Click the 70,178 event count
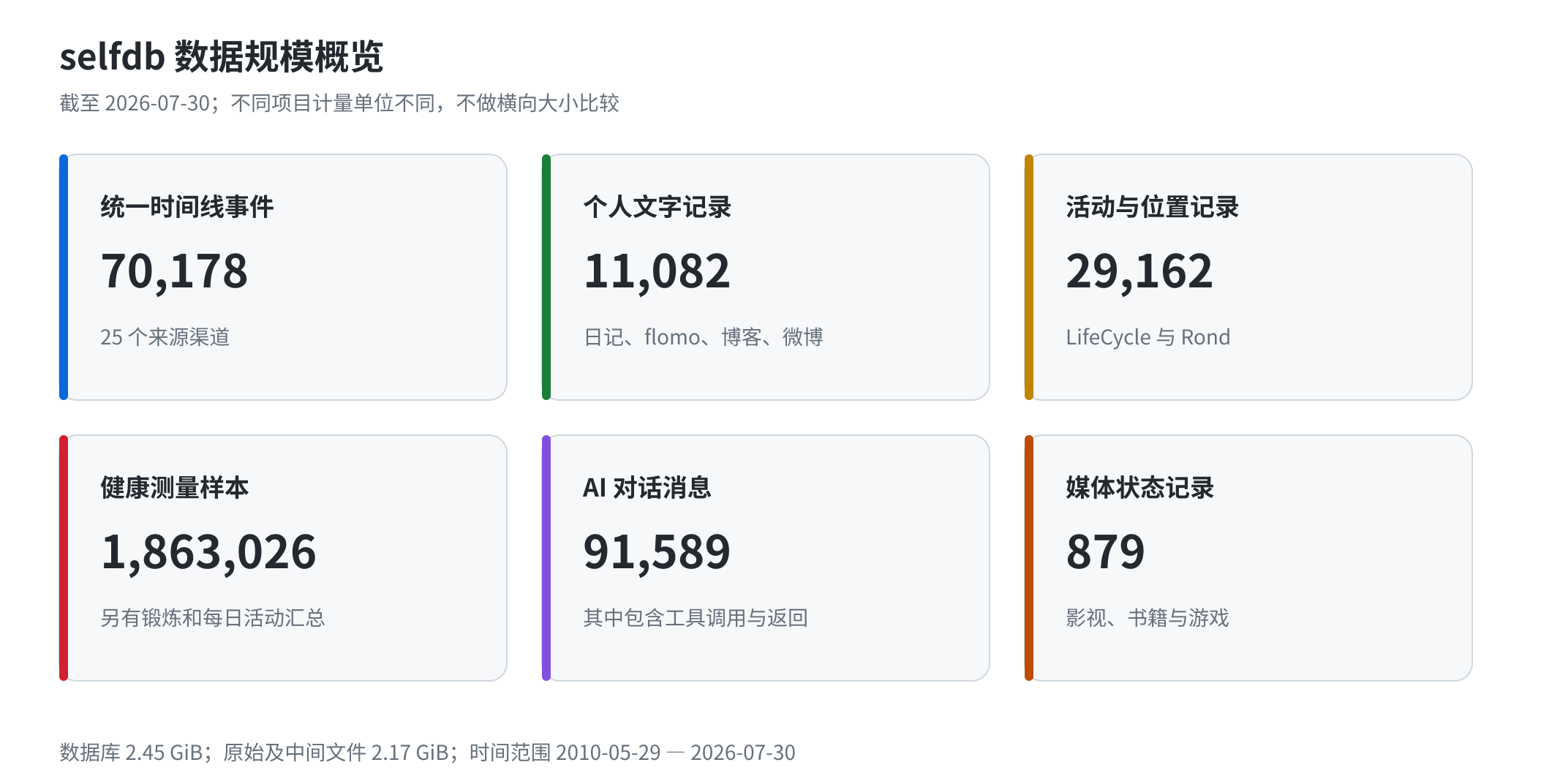Screen dimensions: 1560x784 pos(174,271)
